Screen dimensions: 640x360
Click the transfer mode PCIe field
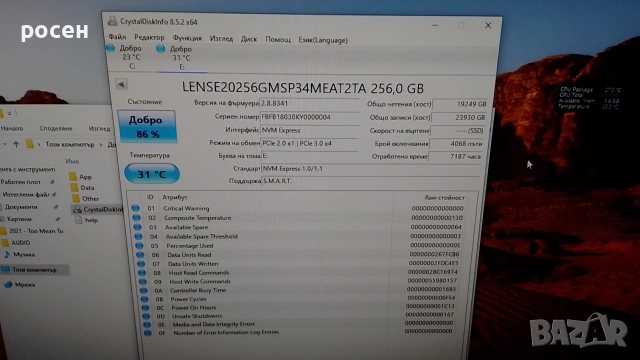tap(309, 143)
